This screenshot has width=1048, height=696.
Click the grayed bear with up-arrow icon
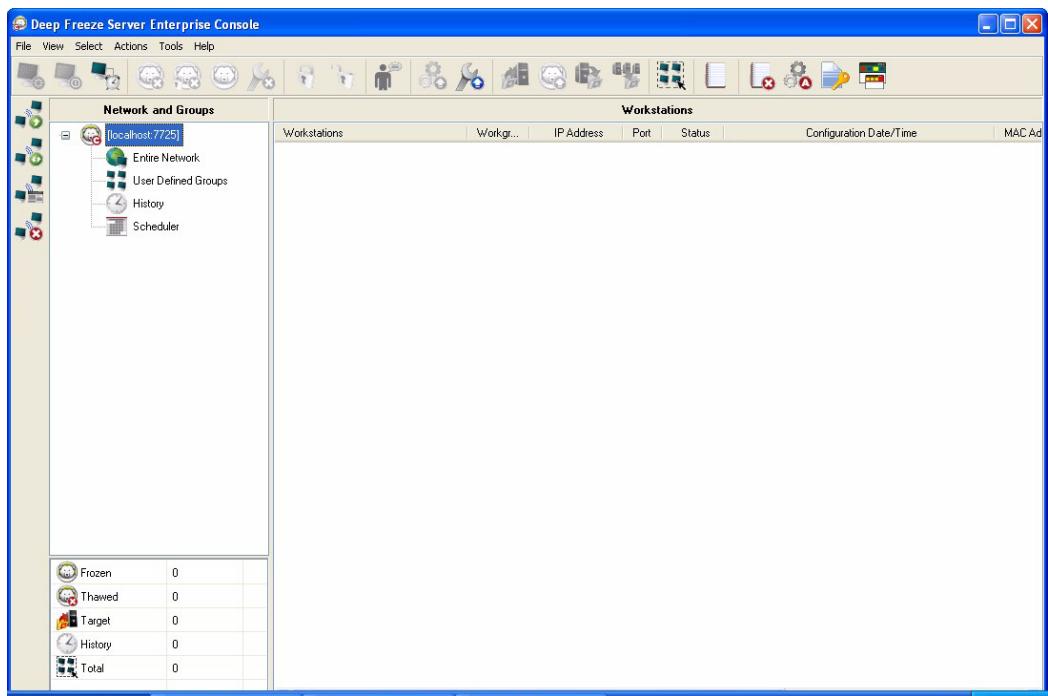tap(553, 76)
